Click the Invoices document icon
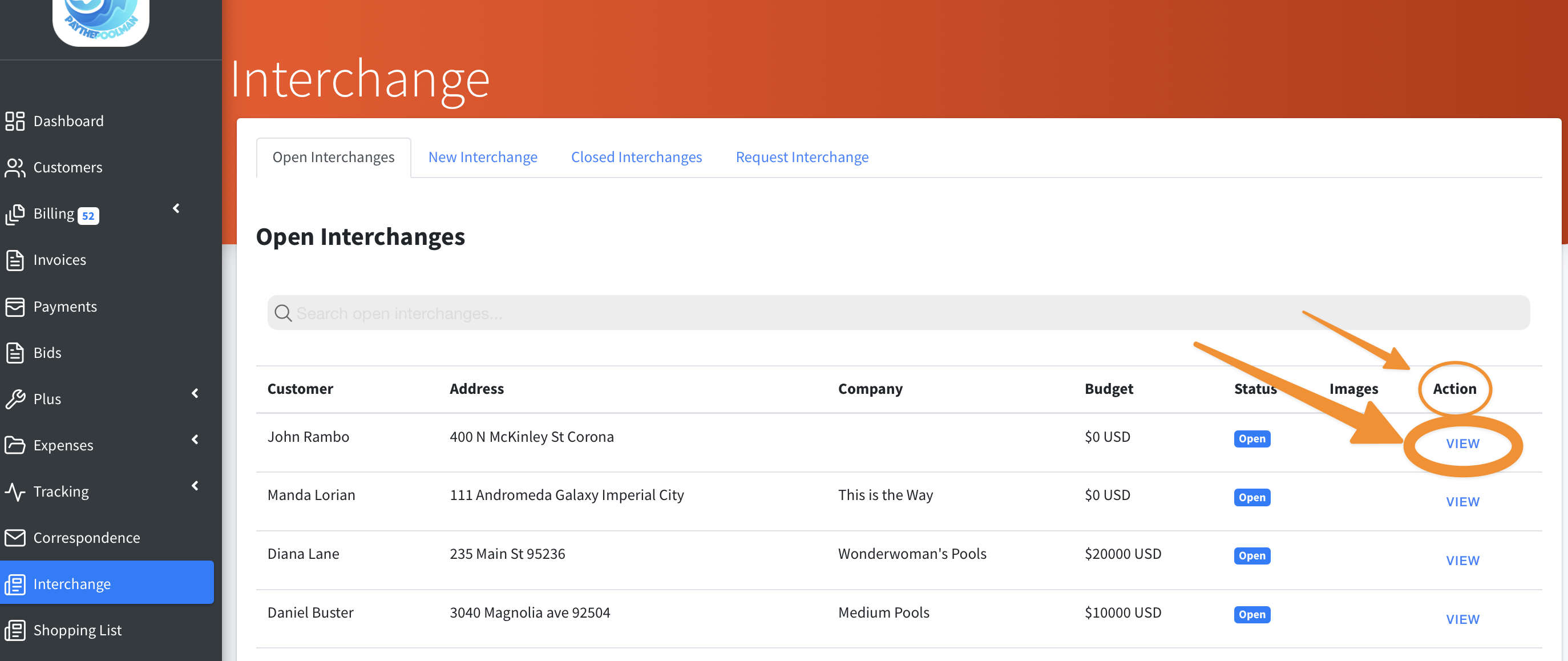The width and height of the screenshot is (1568, 661). tap(15, 260)
